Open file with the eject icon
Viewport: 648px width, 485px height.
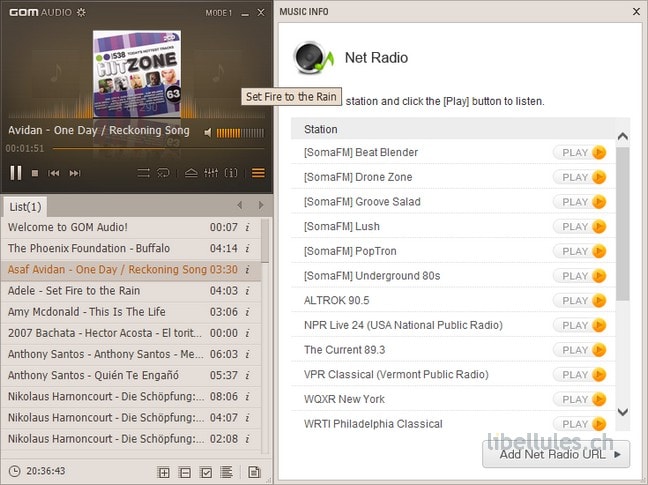click(191, 173)
